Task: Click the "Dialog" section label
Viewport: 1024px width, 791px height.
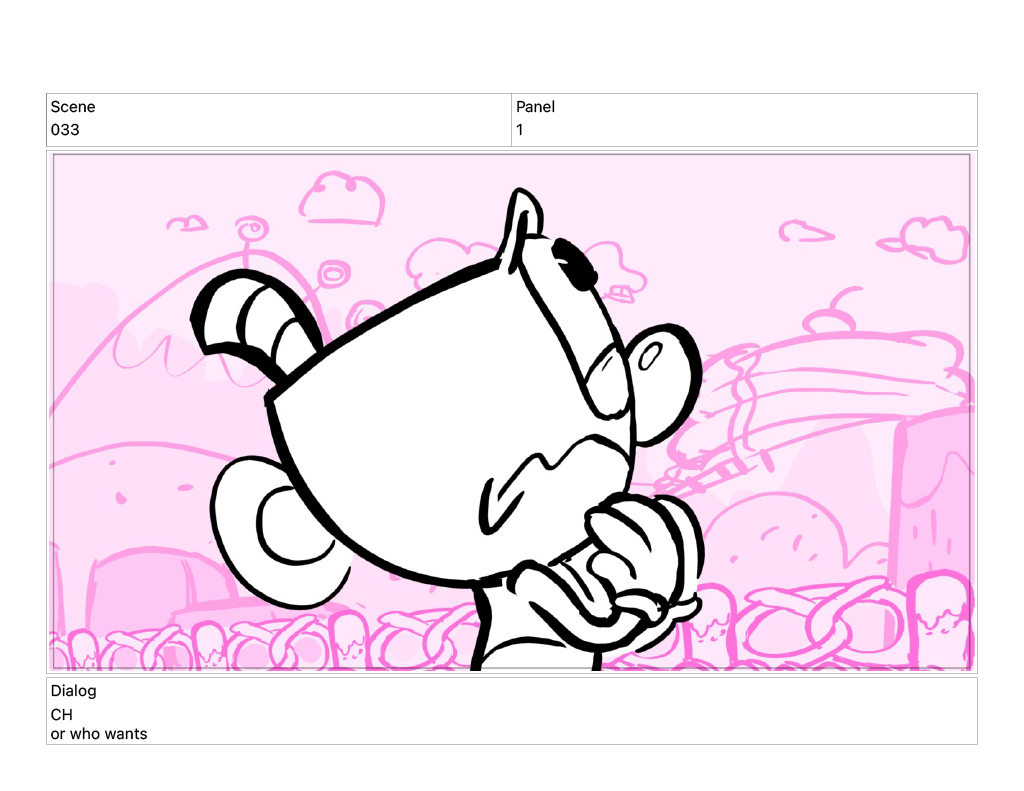Action: (74, 691)
